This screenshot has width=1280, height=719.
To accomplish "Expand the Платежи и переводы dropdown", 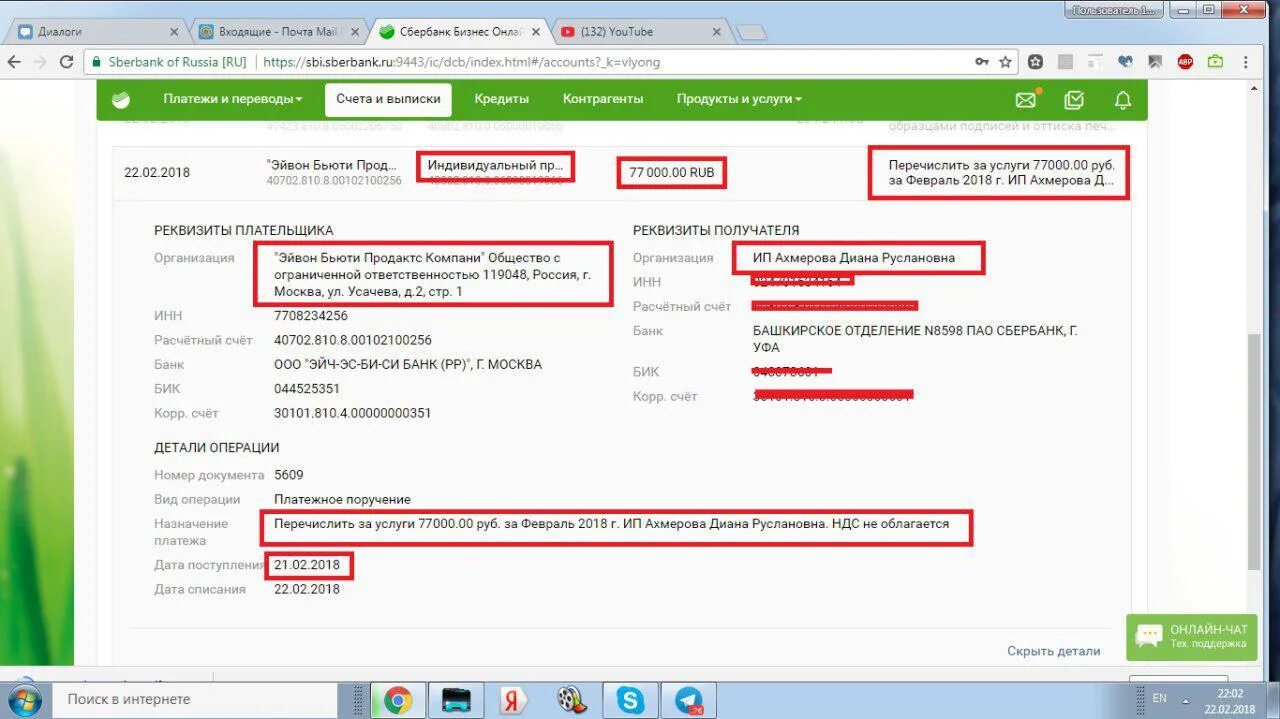I will point(232,99).
